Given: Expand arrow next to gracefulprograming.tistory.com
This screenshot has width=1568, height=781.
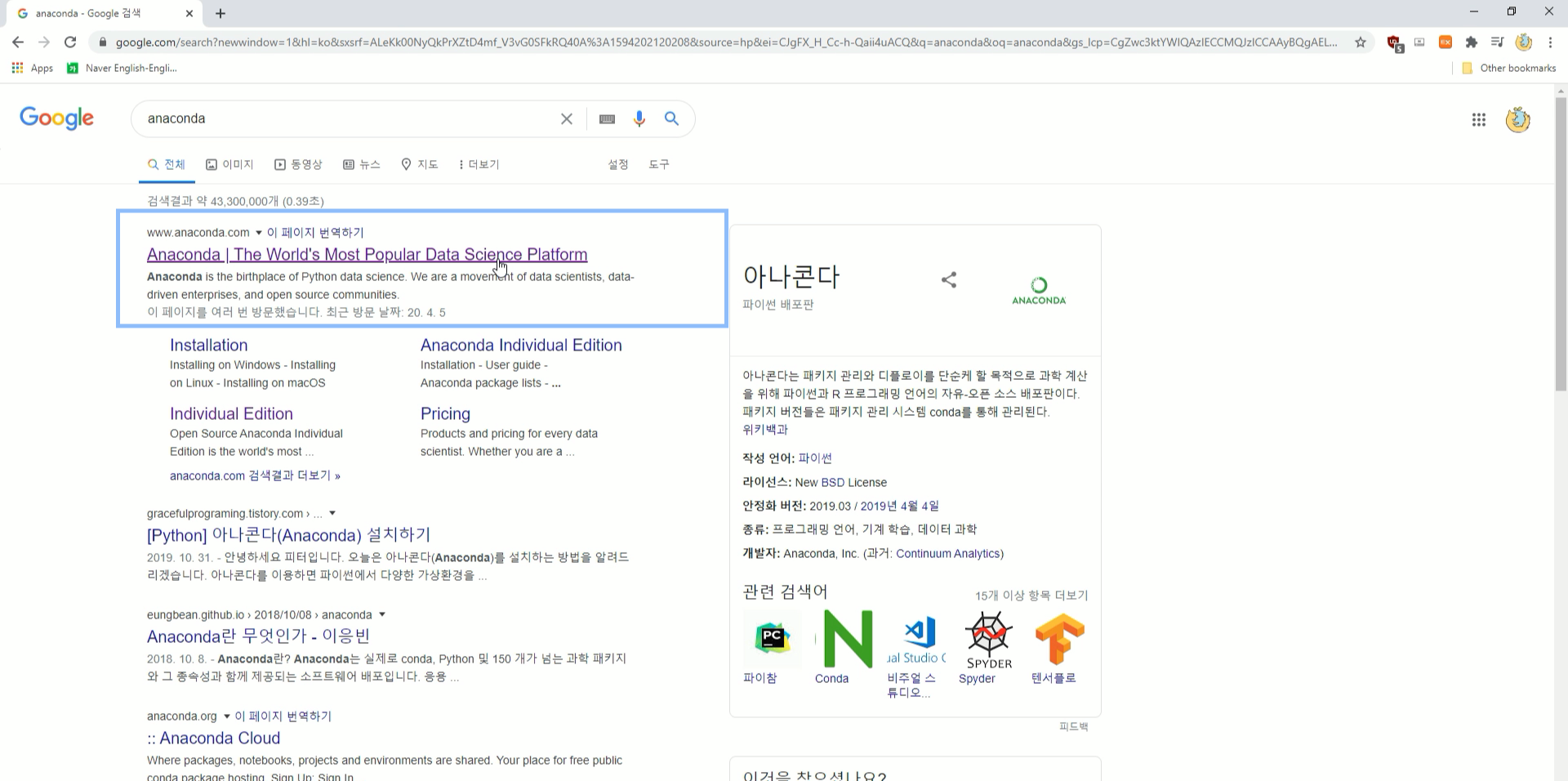Looking at the screenshot, I should 332,513.
